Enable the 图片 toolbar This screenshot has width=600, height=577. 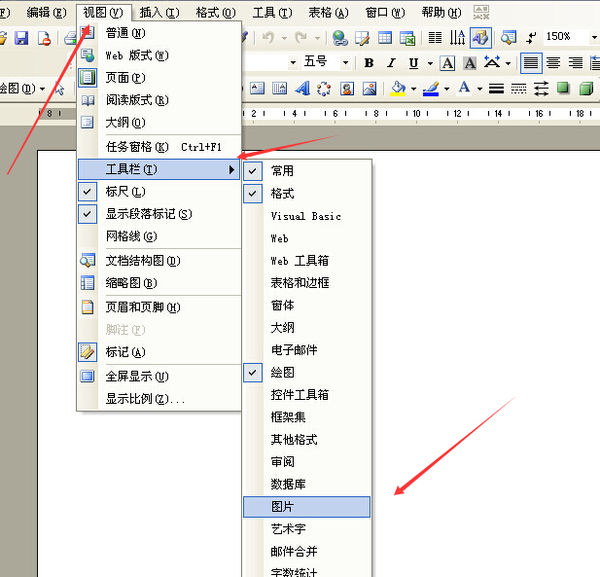click(x=307, y=507)
